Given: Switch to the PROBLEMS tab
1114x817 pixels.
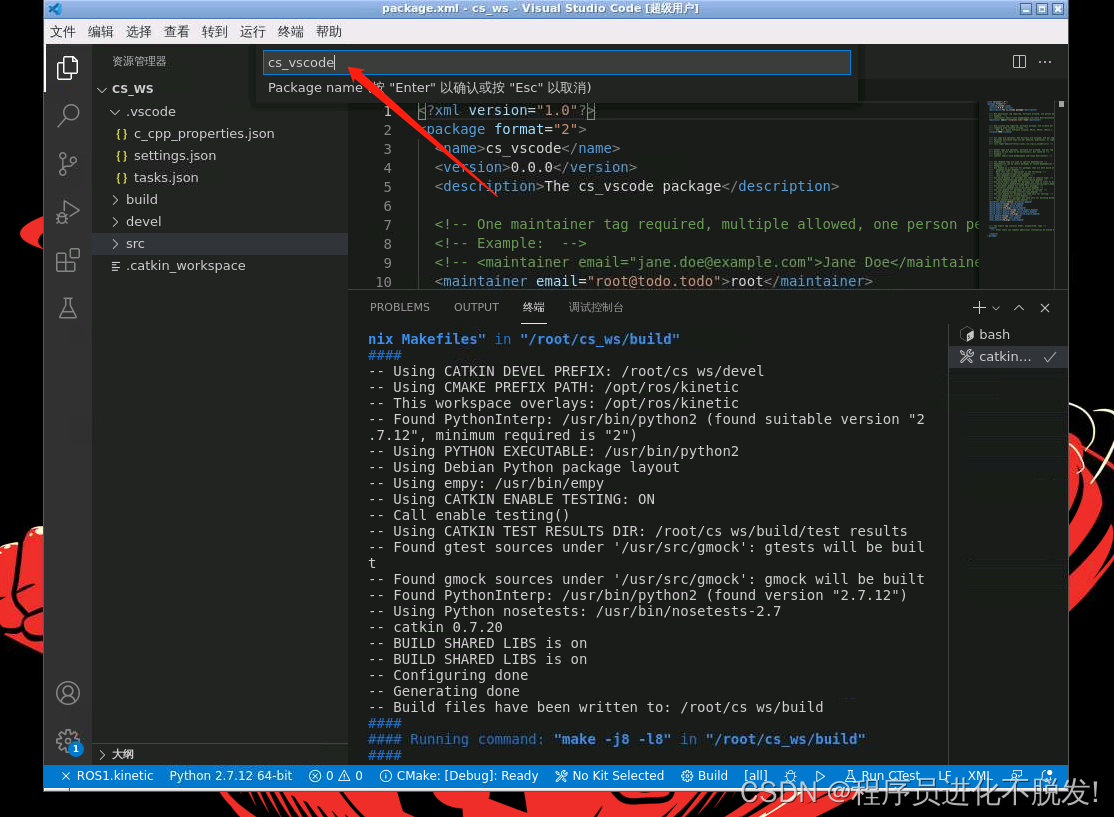Looking at the screenshot, I should pos(399,307).
